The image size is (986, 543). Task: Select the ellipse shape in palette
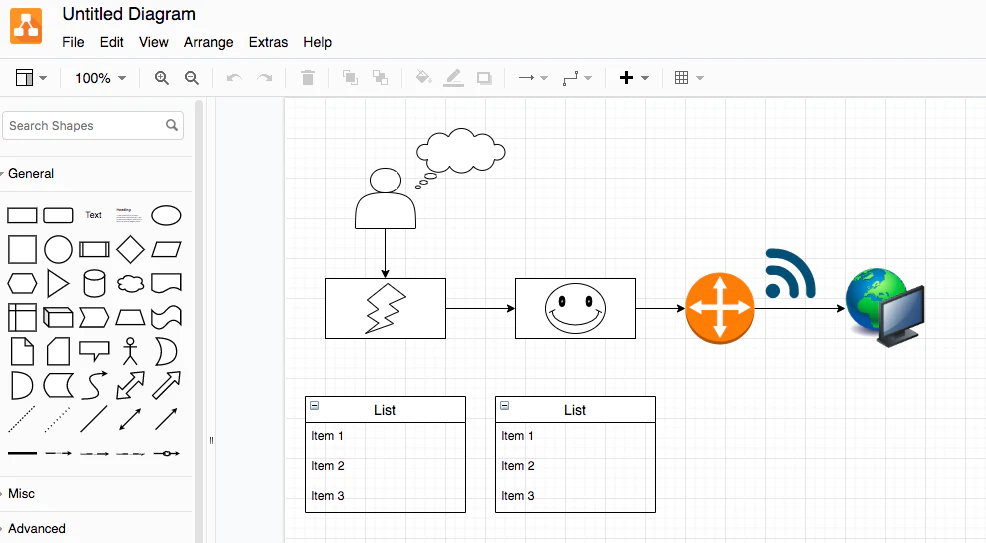(166, 215)
